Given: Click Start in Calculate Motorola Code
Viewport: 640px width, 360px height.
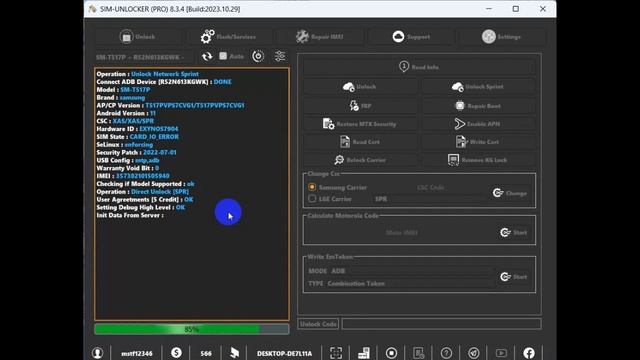Looking at the screenshot, I should pos(514,232).
